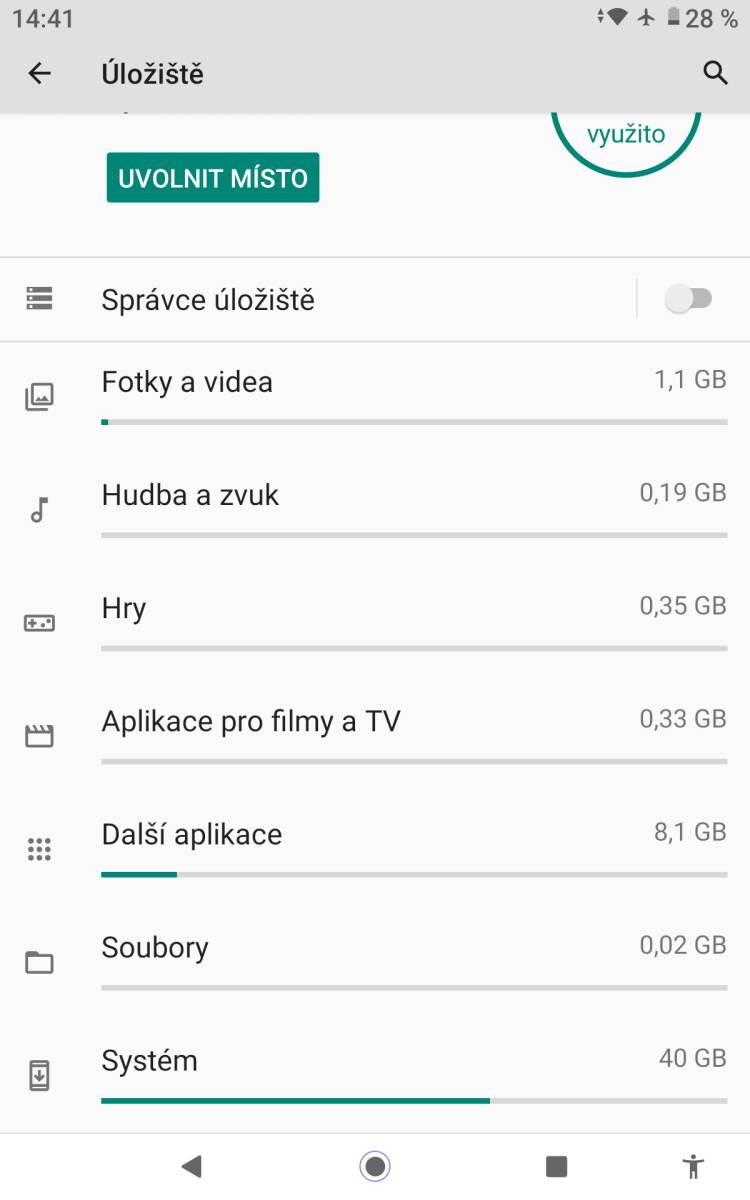Tap the recent apps square button
The height and width of the screenshot is (1200, 750).
[556, 1166]
